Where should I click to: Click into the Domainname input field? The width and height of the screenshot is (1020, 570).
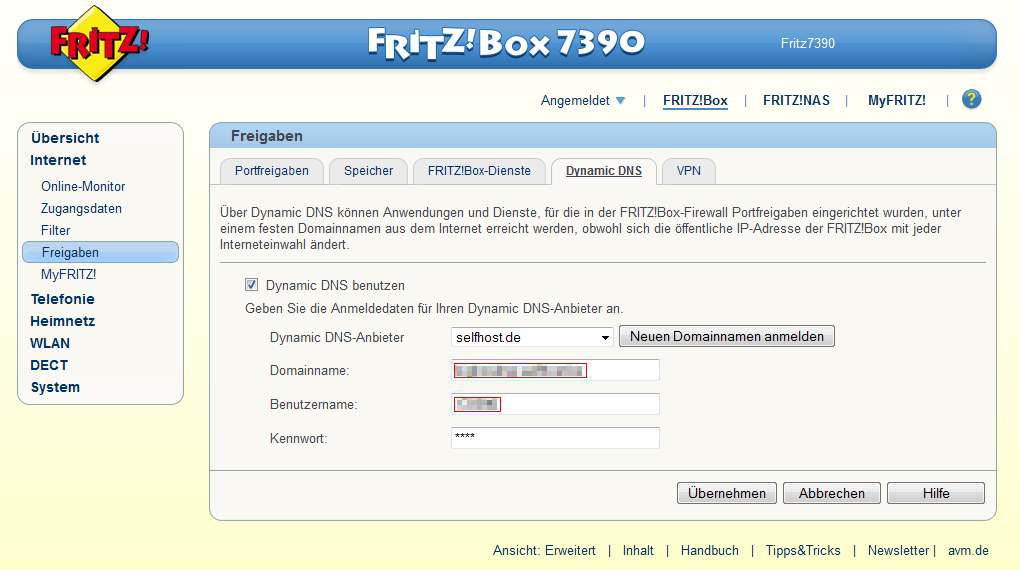coord(620,371)
